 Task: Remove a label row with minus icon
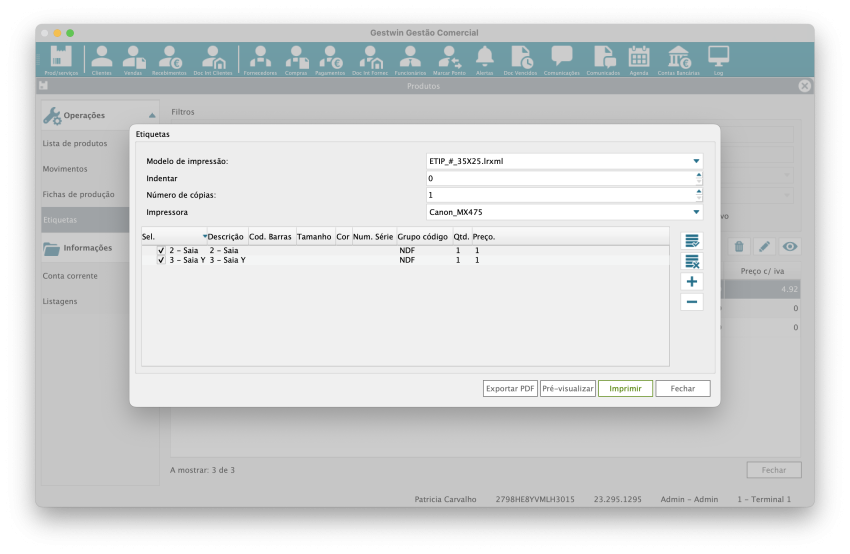point(692,301)
